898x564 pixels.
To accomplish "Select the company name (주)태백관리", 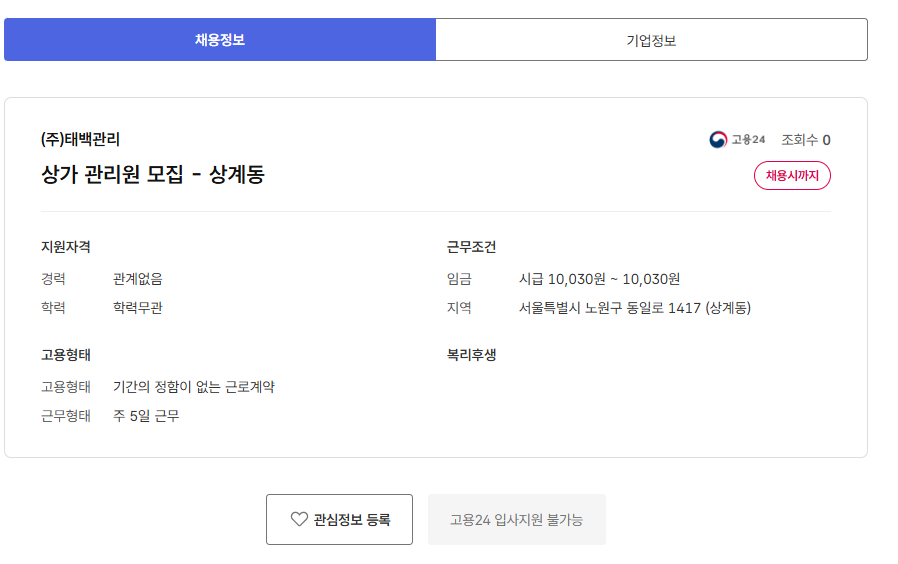I will tap(80, 139).
